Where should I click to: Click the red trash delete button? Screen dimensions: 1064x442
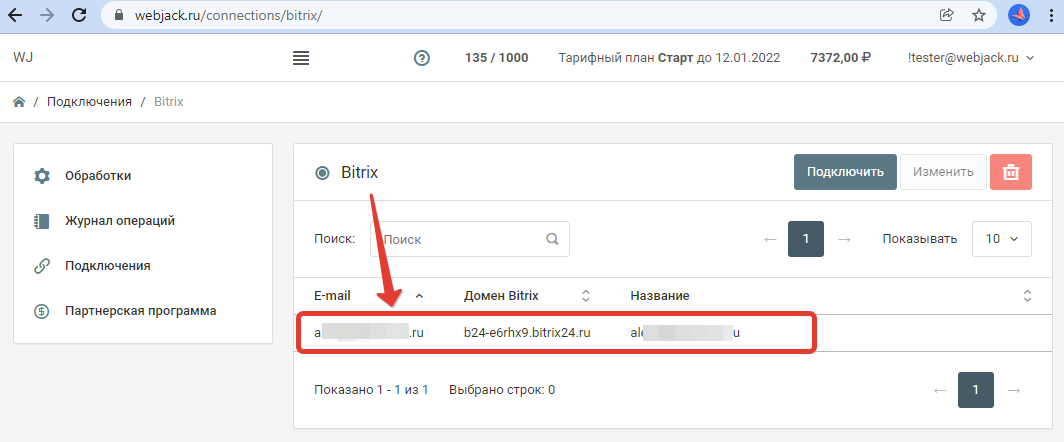click(1011, 172)
